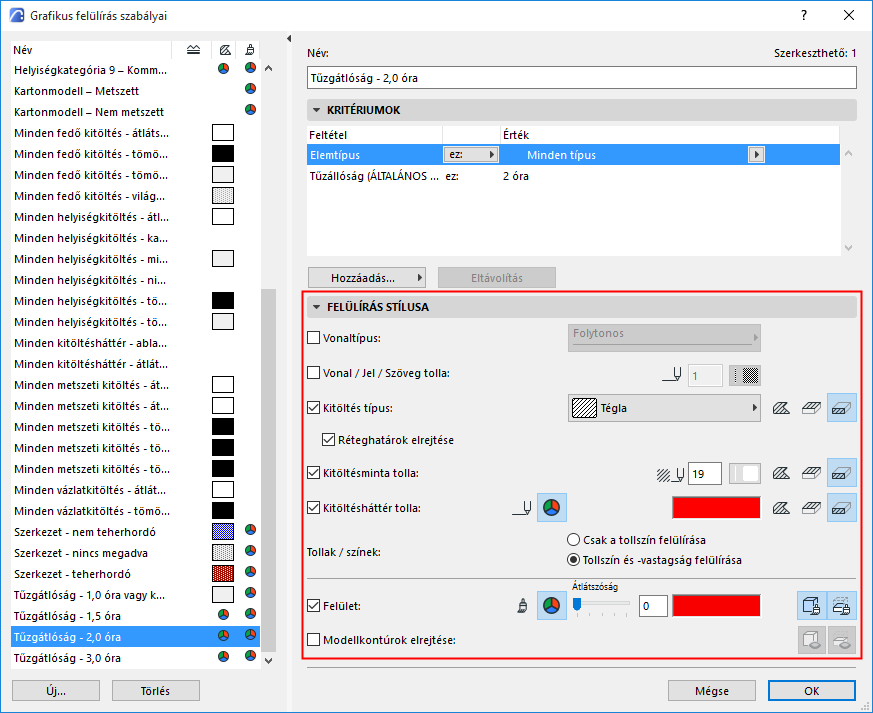Select rule Tűzgátlóság - 1,5 óra

(135, 616)
